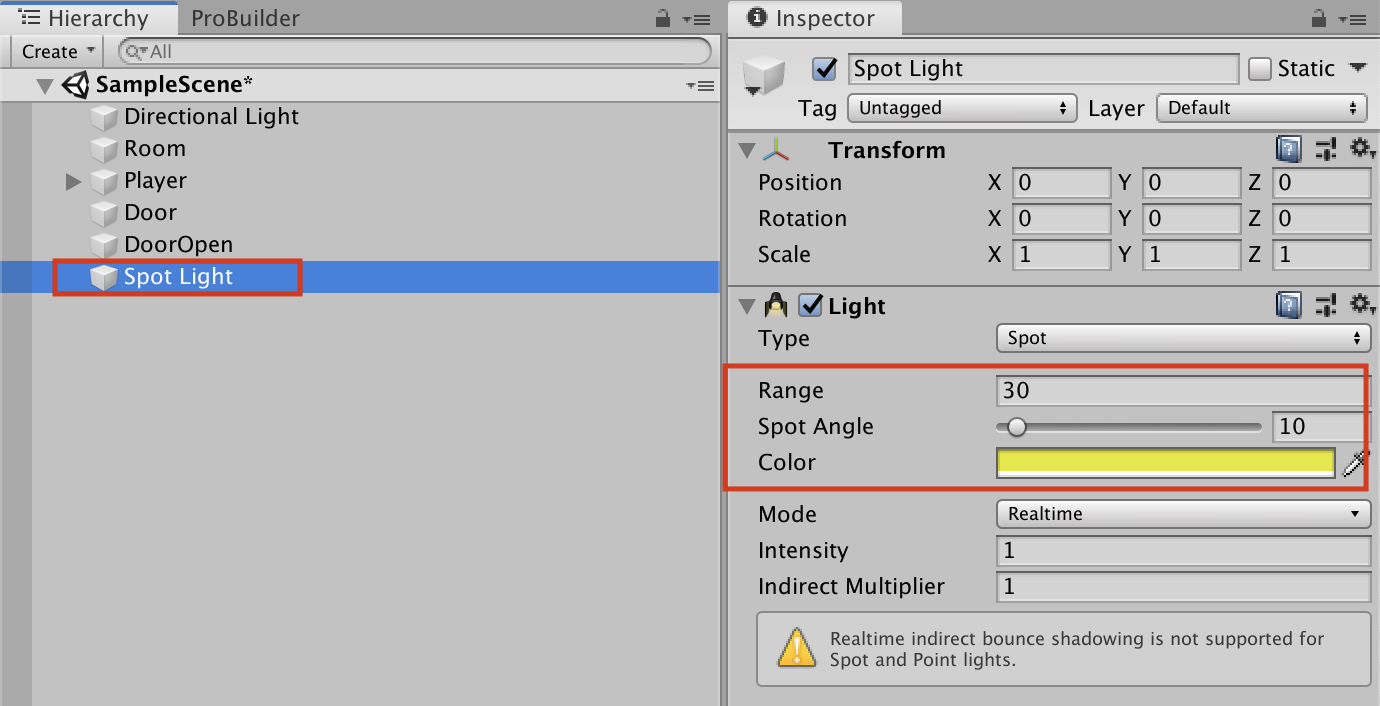Open the light Type dropdown
The width and height of the screenshot is (1380, 706).
pos(1182,338)
